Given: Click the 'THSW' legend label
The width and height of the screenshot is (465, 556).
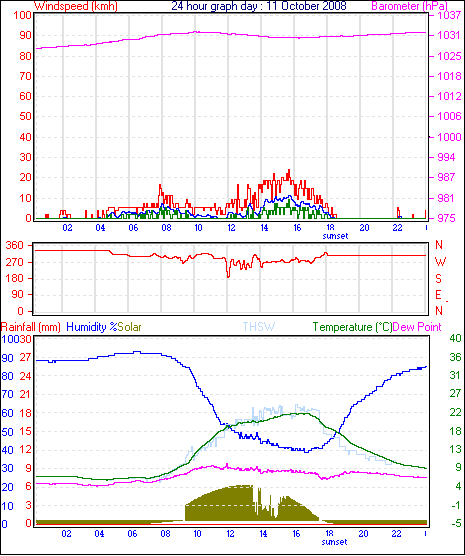Looking at the screenshot, I should (x=259, y=327).
